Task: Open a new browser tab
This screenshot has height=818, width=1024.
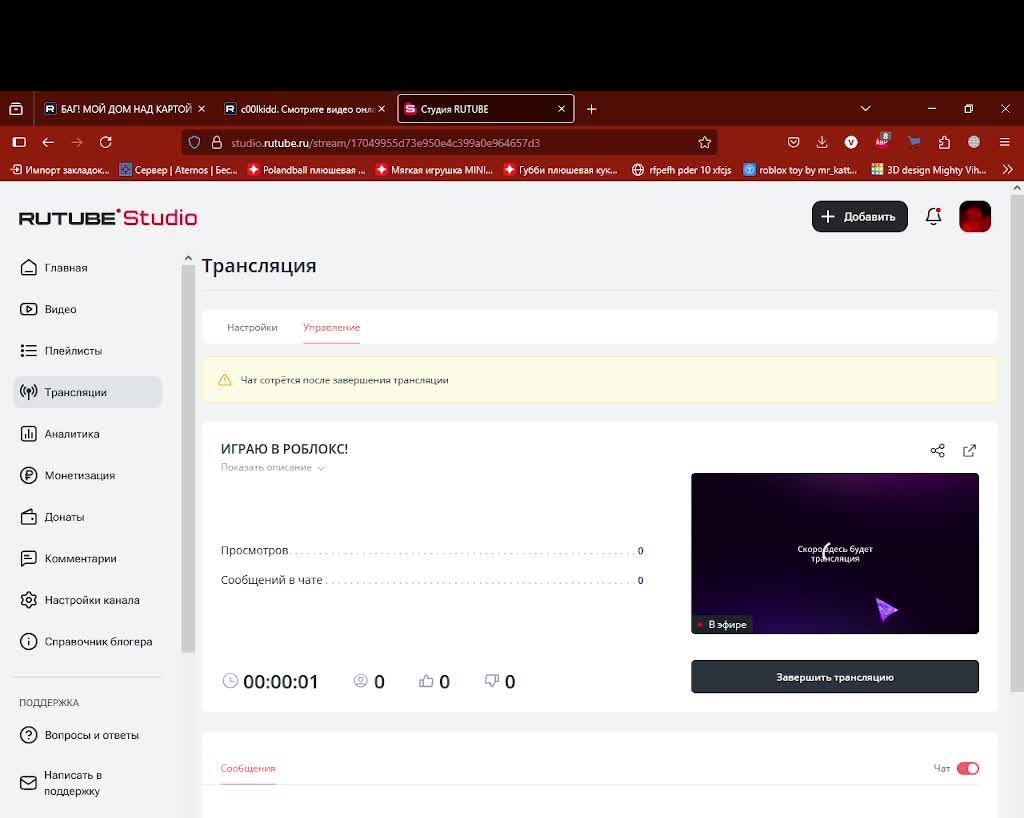Action: click(591, 109)
